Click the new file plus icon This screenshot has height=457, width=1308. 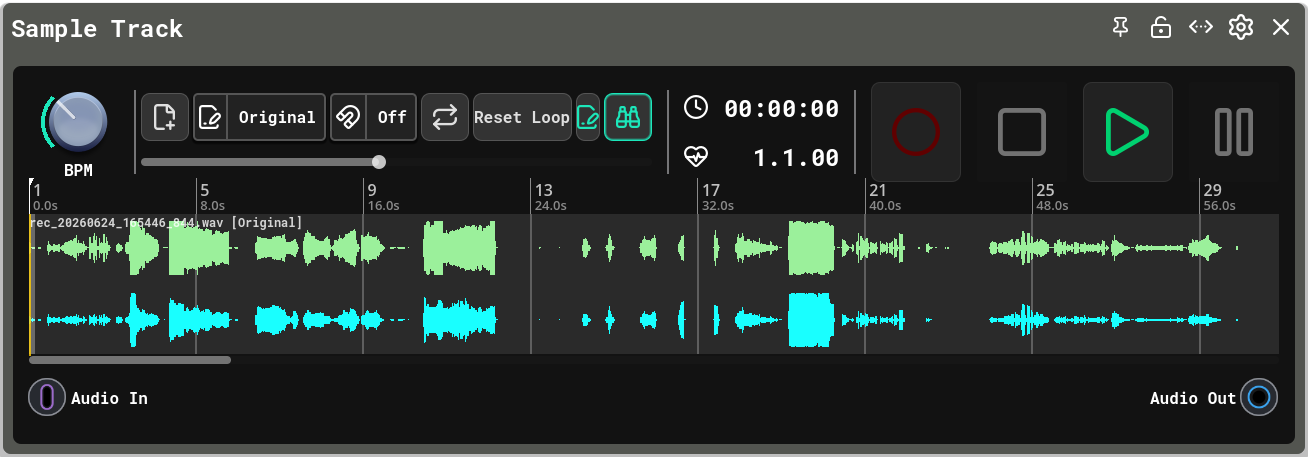pos(165,117)
